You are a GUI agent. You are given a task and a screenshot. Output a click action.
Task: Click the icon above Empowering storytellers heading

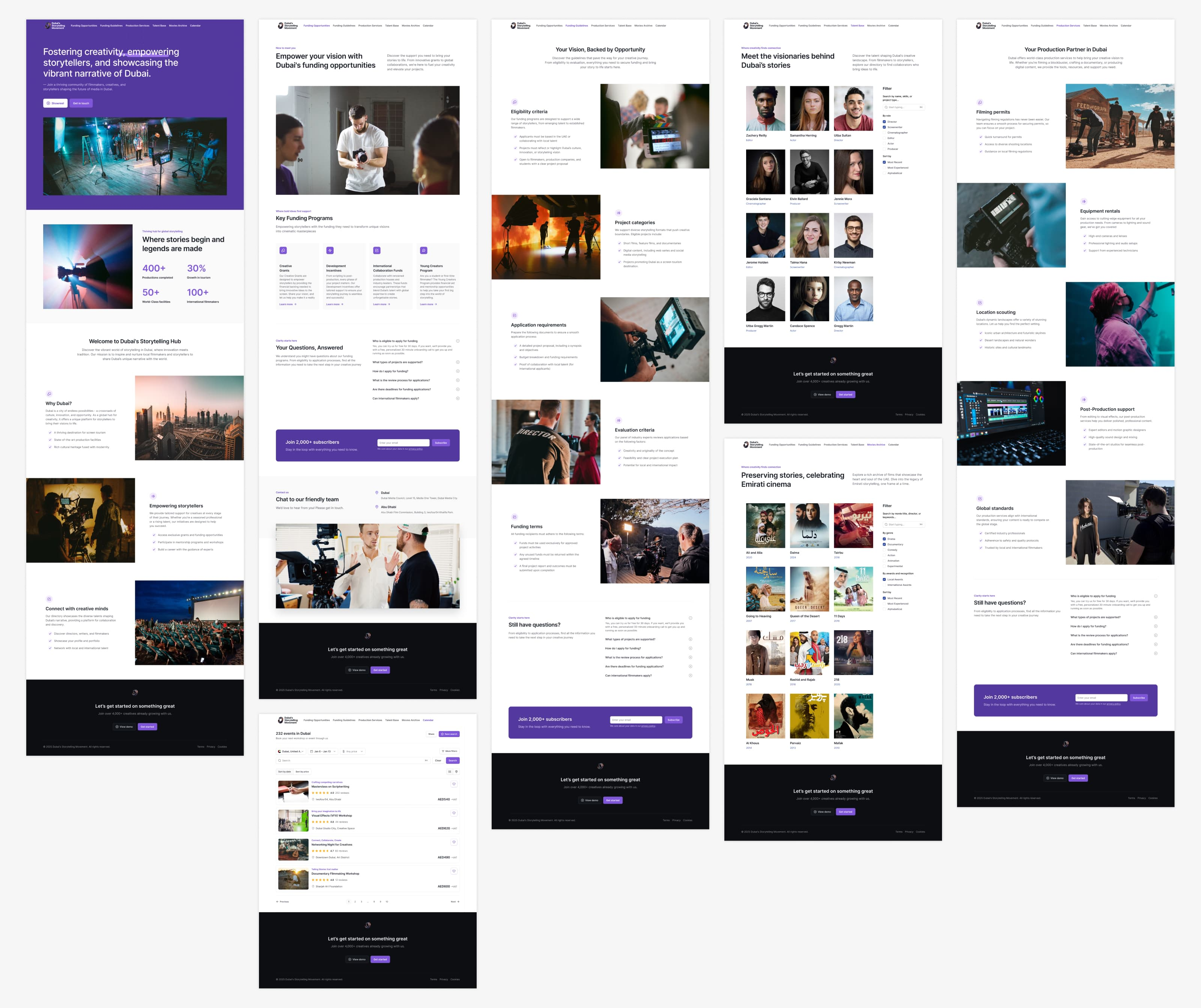(x=153, y=496)
